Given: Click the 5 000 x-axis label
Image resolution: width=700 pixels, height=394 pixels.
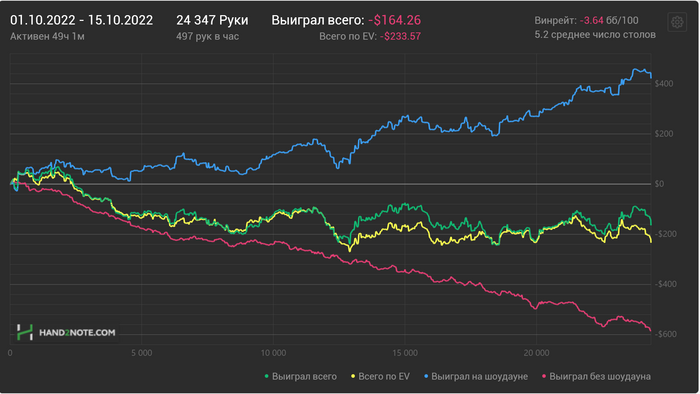Looking at the screenshot, I should [x=142, y=353].
